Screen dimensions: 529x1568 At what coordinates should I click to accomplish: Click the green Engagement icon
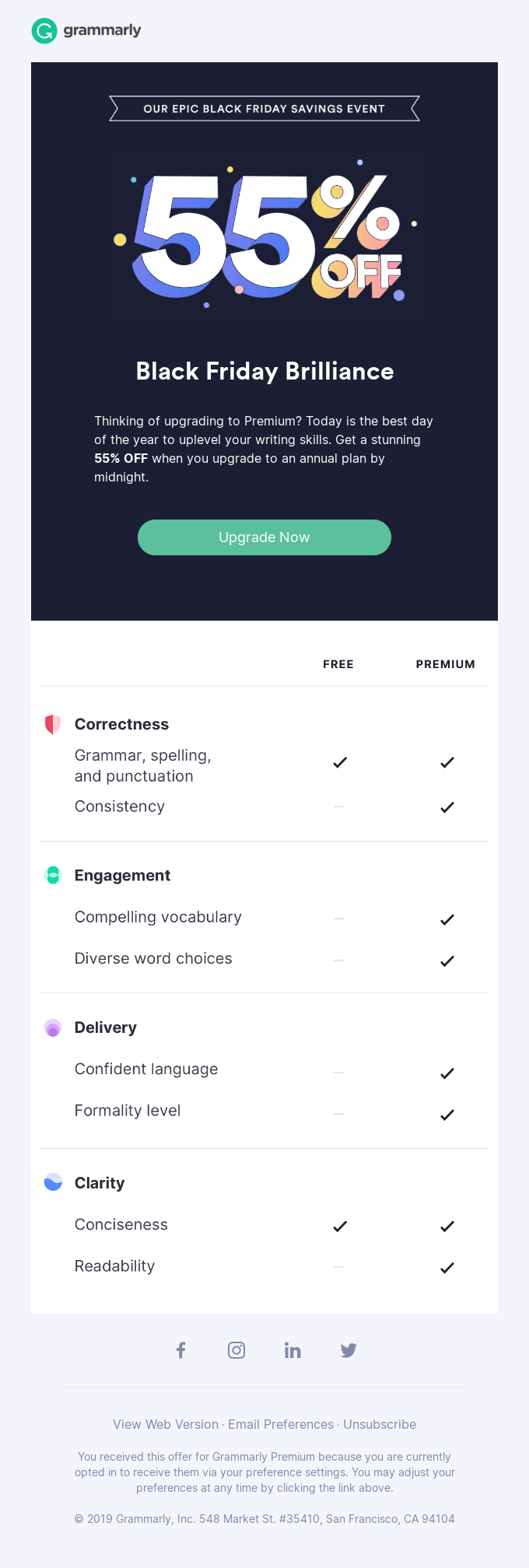pos(53,875)
